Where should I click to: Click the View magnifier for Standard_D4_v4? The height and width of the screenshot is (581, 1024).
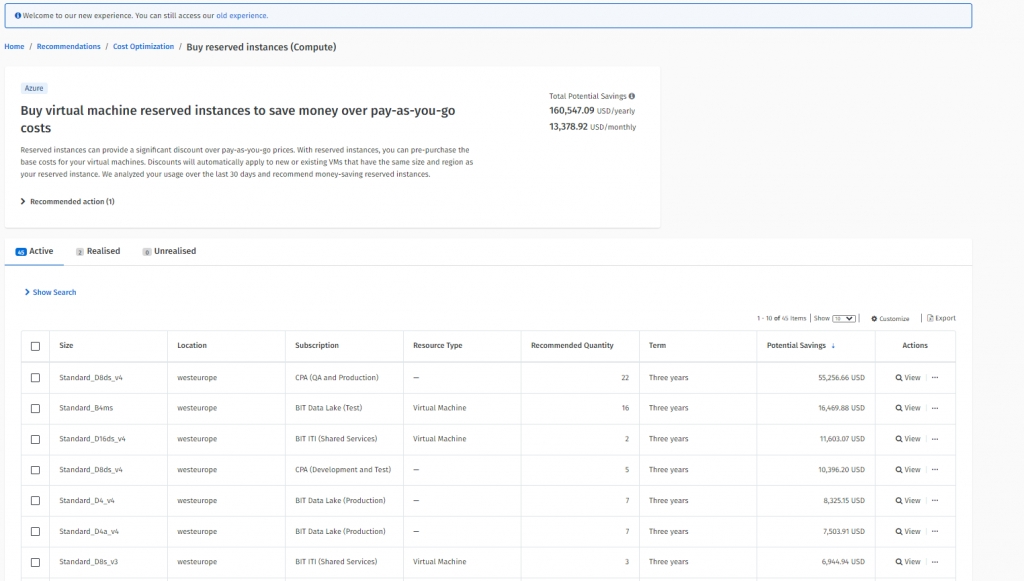tap(899, 501)
